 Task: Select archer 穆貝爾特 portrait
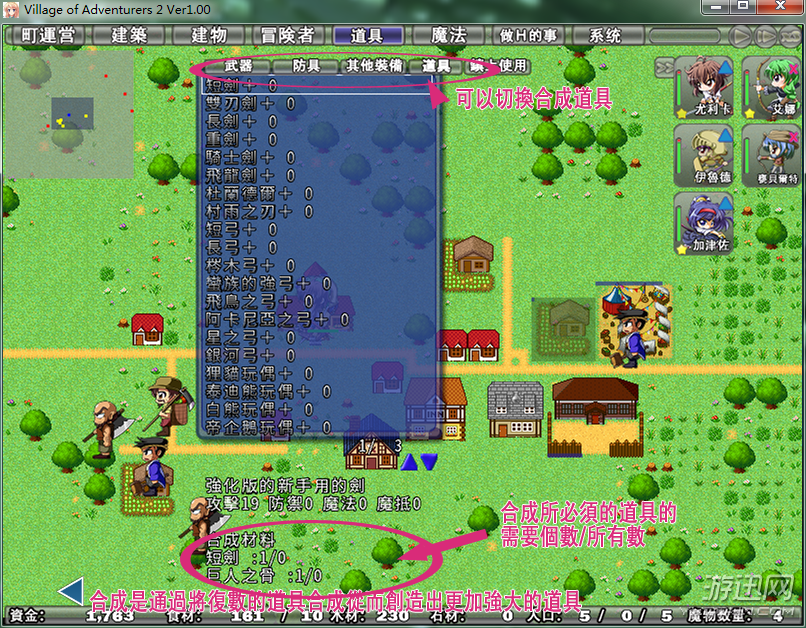[x=773, y=155]
